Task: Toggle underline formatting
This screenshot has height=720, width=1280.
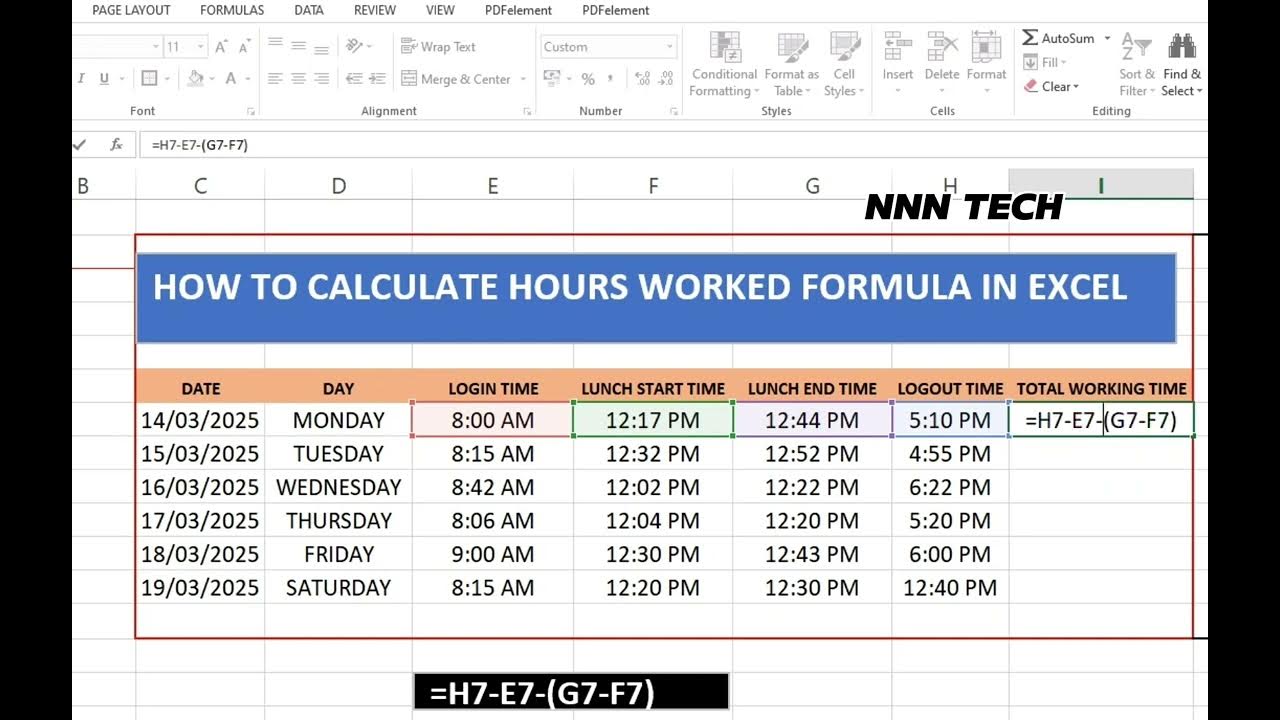Action: point(104,78)
